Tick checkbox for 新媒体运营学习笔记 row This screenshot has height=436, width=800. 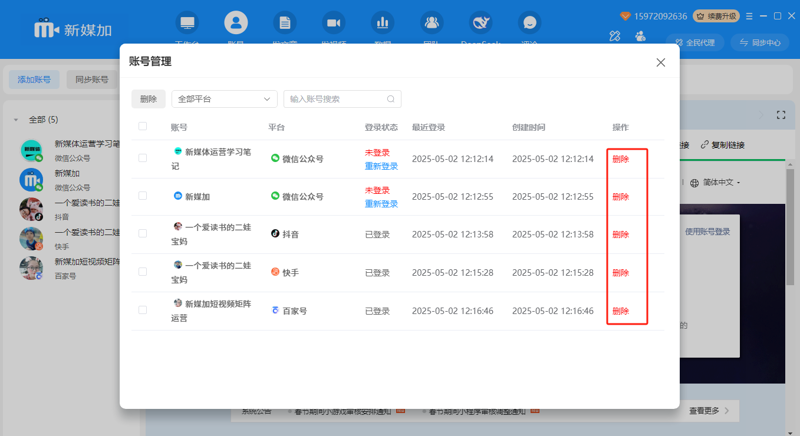click(142, 158)
